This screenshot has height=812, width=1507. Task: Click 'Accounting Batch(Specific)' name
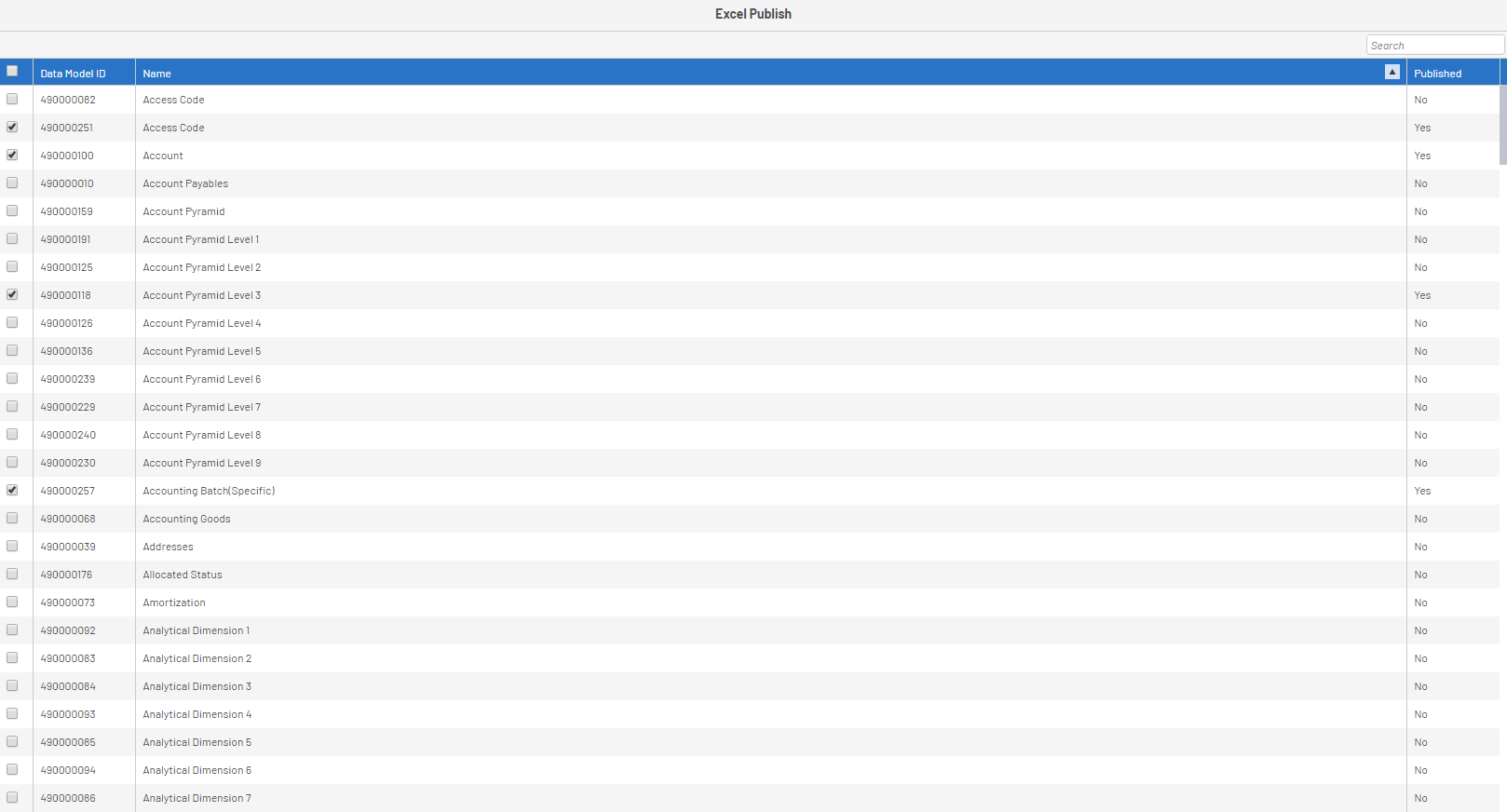tap(209, 491)
